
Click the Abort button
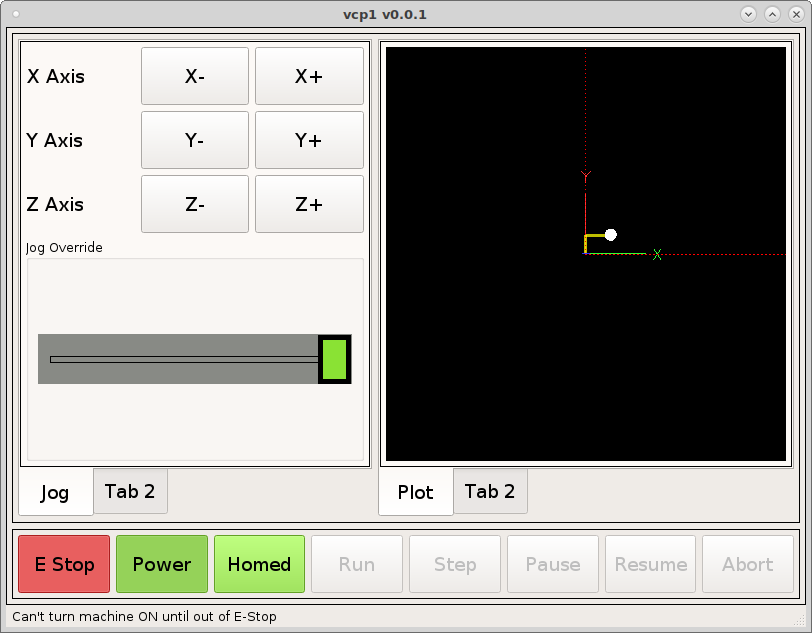[748, 564]
